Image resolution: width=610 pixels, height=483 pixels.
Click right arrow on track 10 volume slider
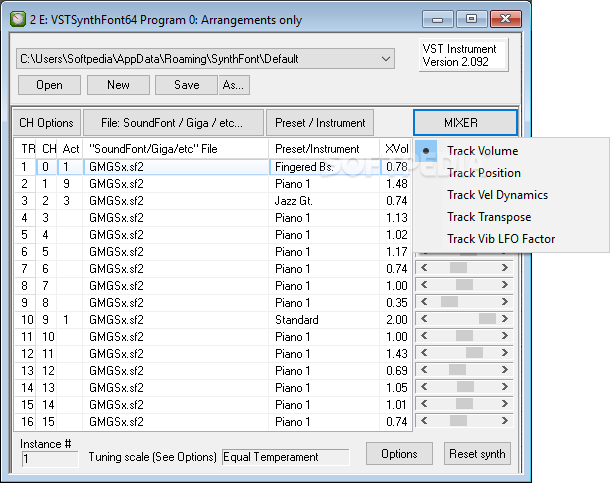(x=505, y=319)
